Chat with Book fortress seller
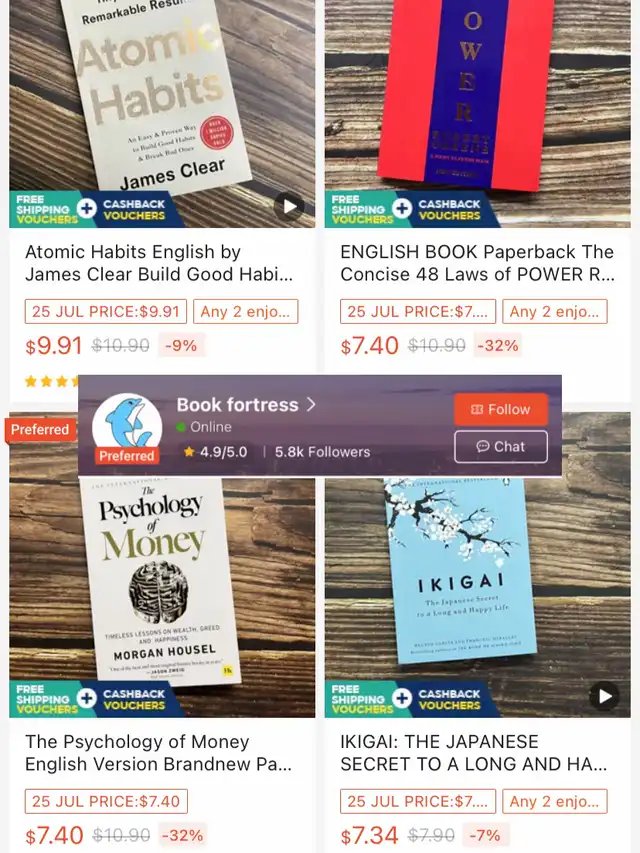Screen dimensions: 640x853 [x=501, y=447]
